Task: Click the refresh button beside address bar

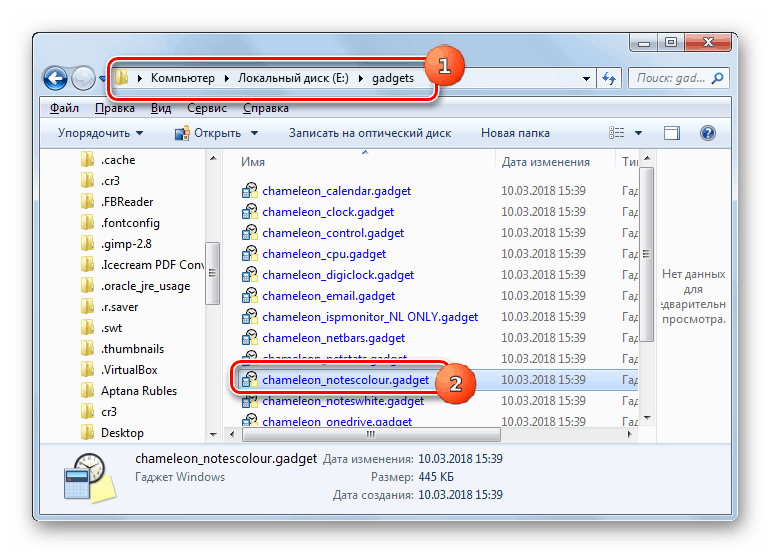Action: click(x=609, y=78)
